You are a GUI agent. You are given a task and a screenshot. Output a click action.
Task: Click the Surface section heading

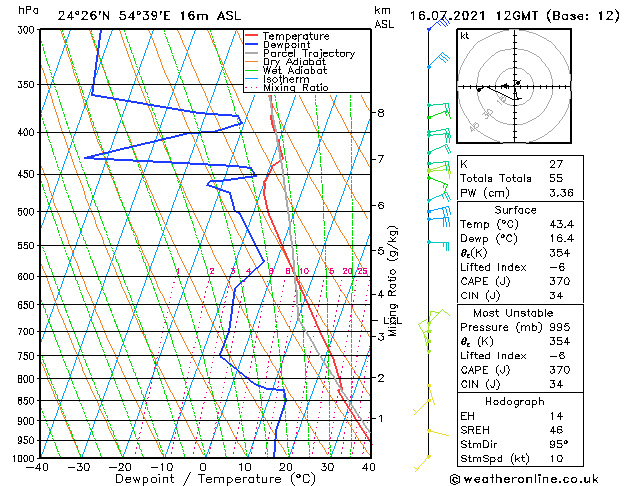pos(515,210)
